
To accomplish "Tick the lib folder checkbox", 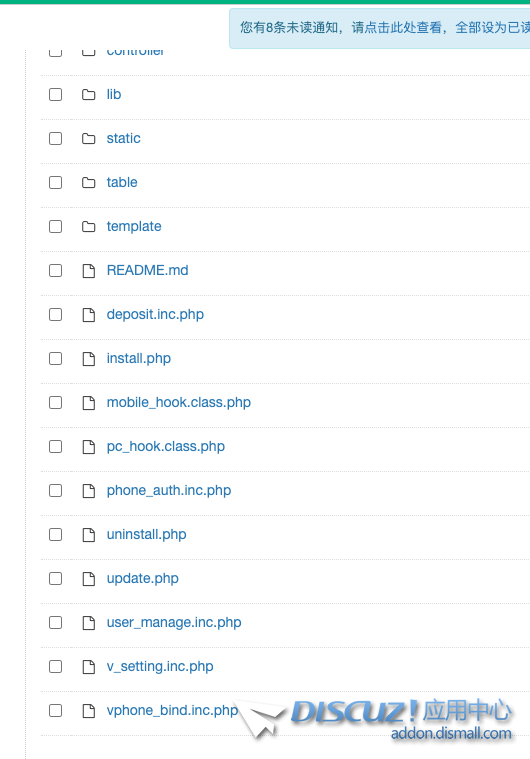I will 56,94.
